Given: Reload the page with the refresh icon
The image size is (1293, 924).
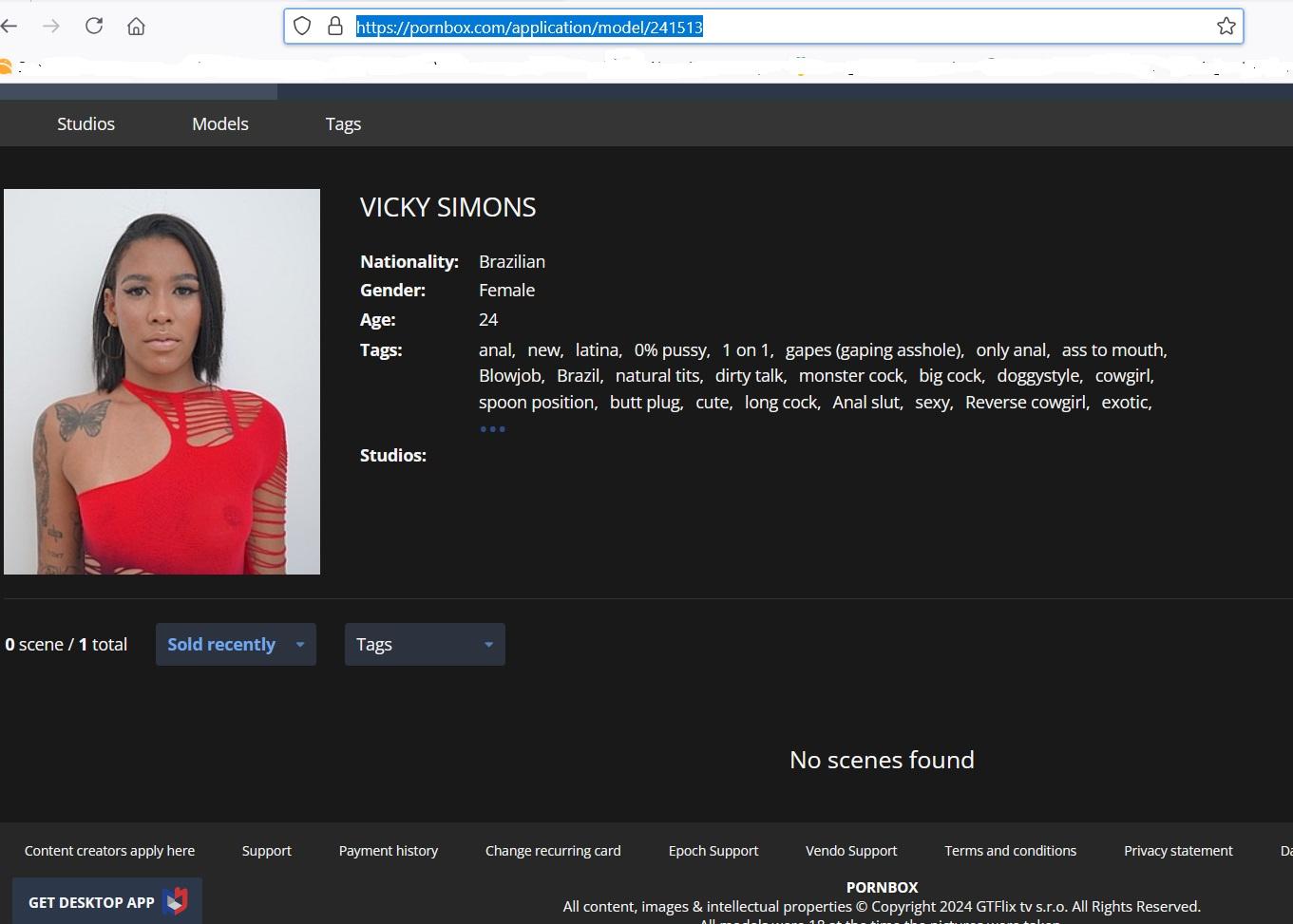Looking at the screenshot, I should pyautogui.click(x=94, y=26).
